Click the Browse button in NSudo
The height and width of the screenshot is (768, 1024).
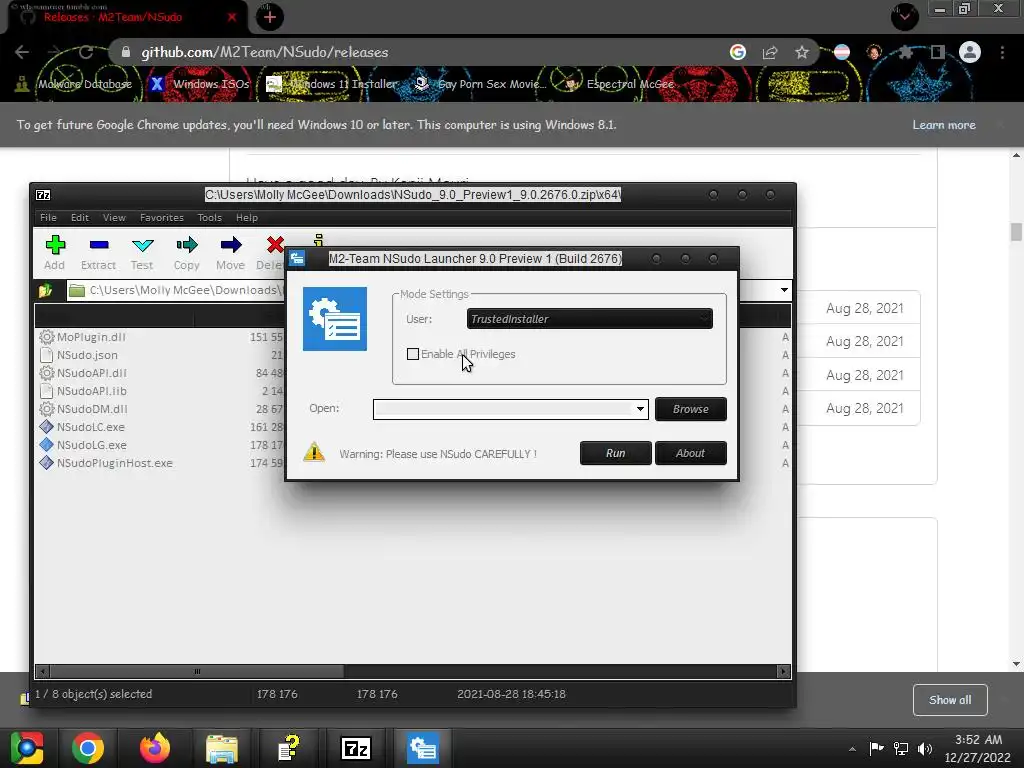pyautogui.click(x=690, y=409)
